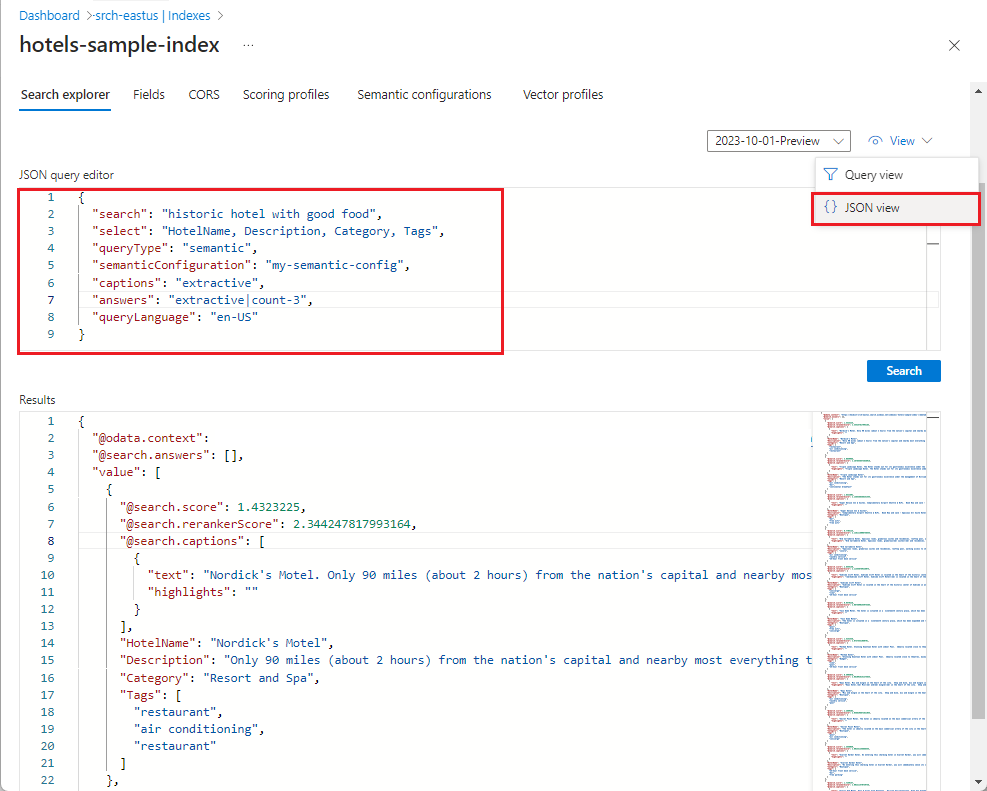Expand the View menu

click(898, 140)
